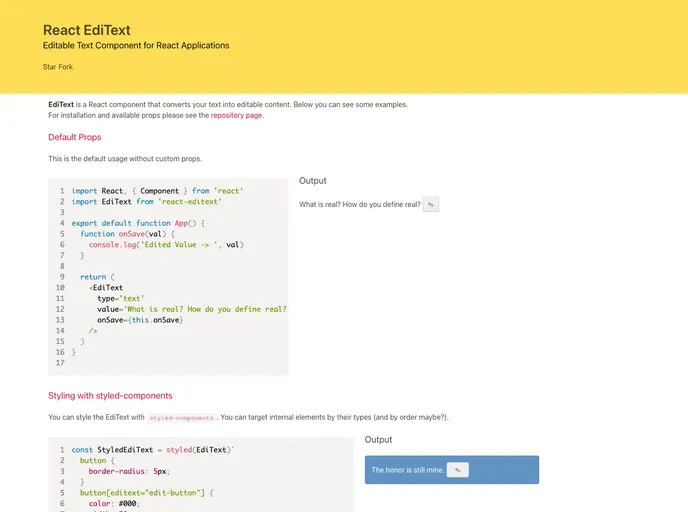688x512 pixels.
Task: Click the code line 'button[editext="edit-button"] {'
Action: (x=147, y=493)
